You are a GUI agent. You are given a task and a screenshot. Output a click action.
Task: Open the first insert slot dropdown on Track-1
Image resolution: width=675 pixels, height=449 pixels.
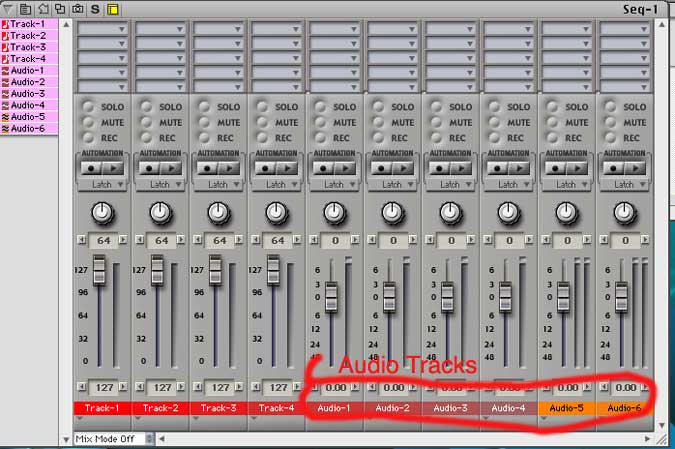tap(101, 30)
